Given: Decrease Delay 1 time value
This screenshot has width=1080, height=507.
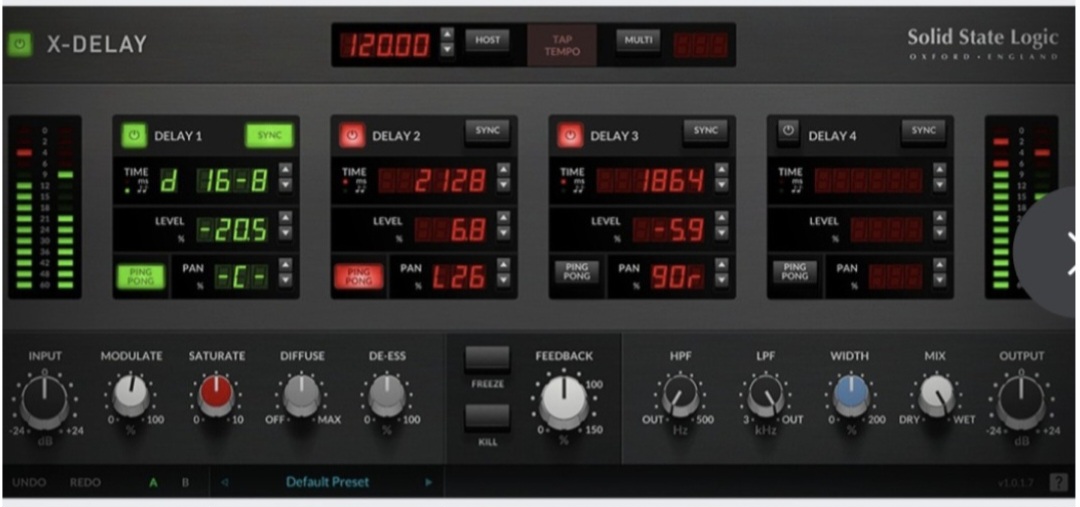Looking at the screenshot, I should [285, 185].
